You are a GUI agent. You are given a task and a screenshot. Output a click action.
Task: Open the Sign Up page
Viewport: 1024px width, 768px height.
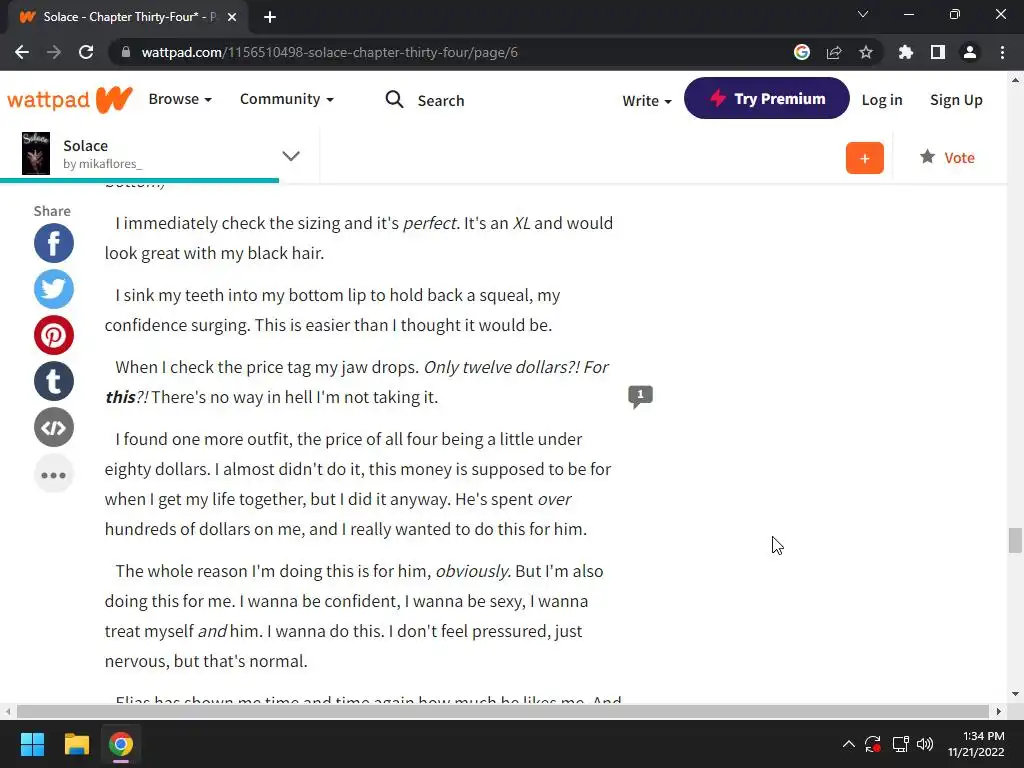click(956, 100)
